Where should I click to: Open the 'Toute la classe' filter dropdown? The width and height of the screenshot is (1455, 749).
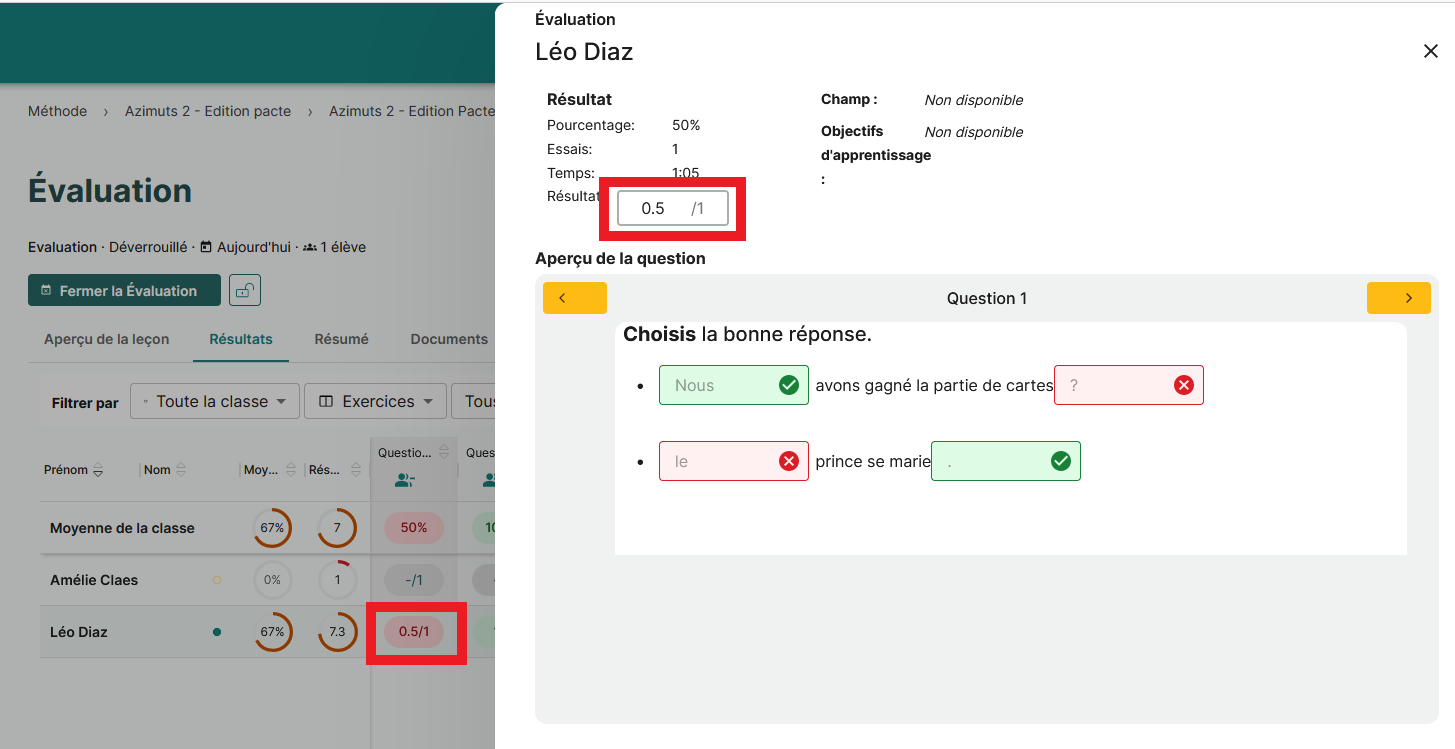[x=215, y=401]
